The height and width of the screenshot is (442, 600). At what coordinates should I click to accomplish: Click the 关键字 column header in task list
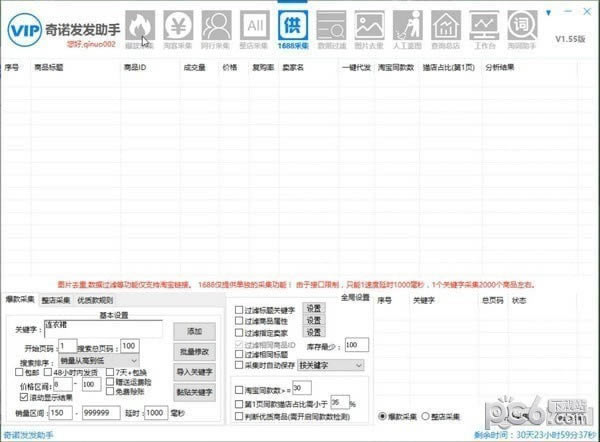pyautogui.click(x=424, y=300)
